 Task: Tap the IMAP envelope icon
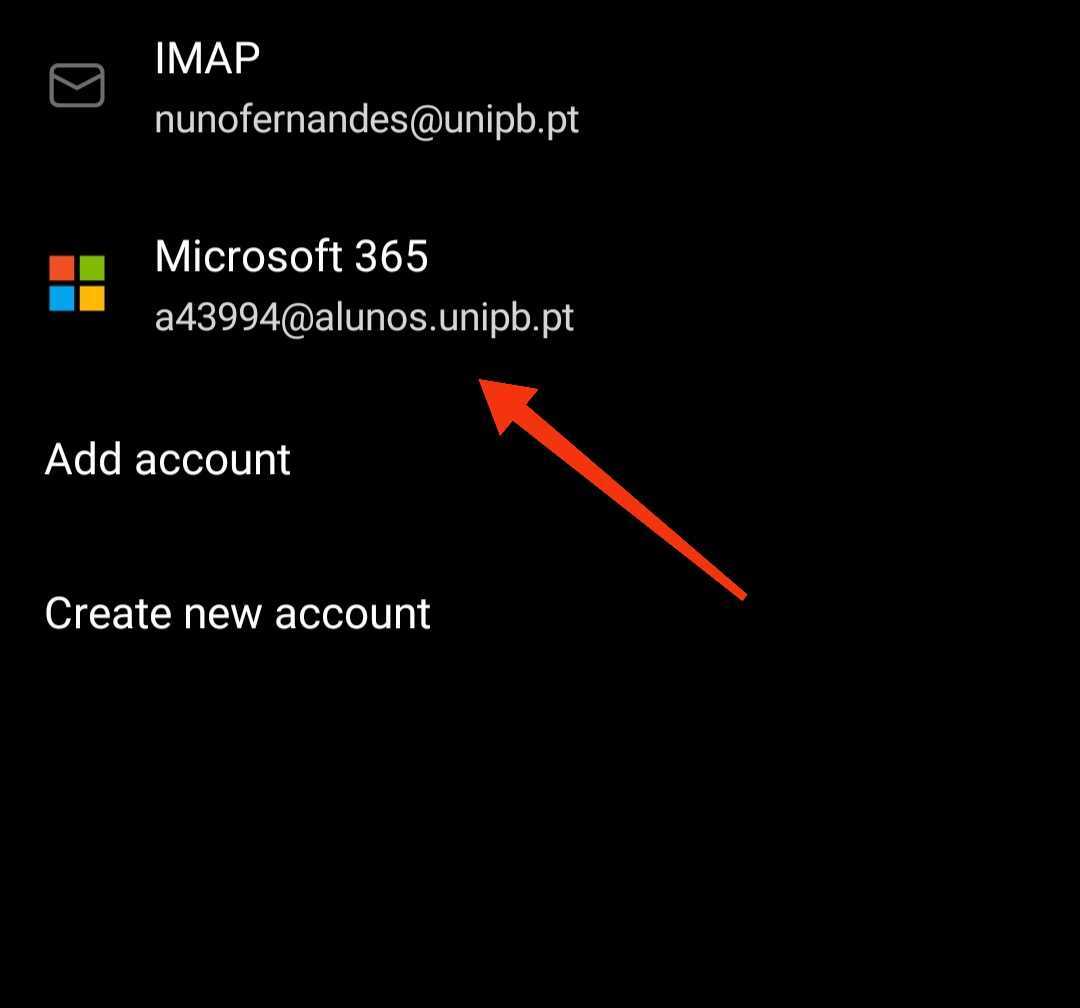[x=76, y=85]
